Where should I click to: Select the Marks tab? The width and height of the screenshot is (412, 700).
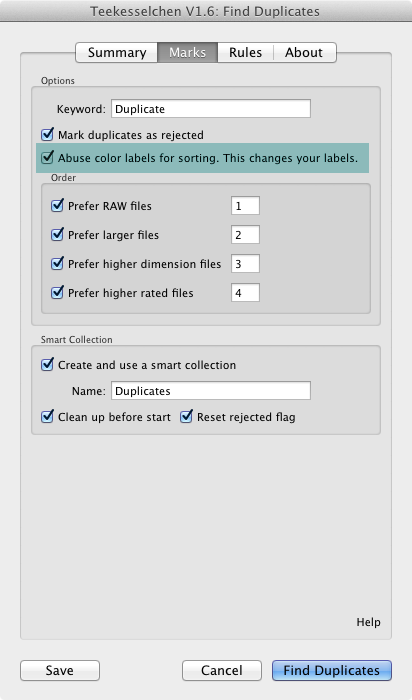click(x=187, y=53)
